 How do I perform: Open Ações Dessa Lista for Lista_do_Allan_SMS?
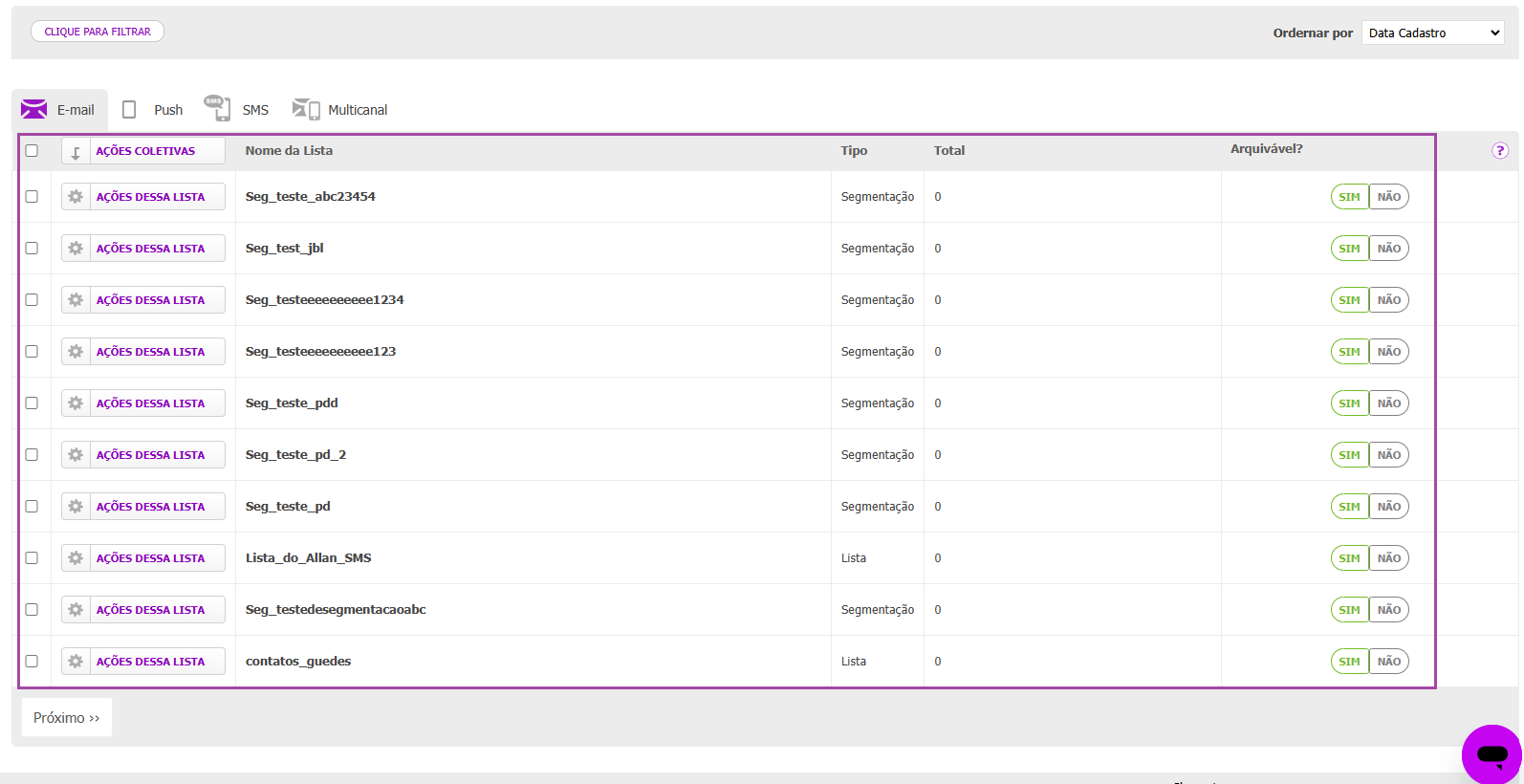tap(143, 558)
